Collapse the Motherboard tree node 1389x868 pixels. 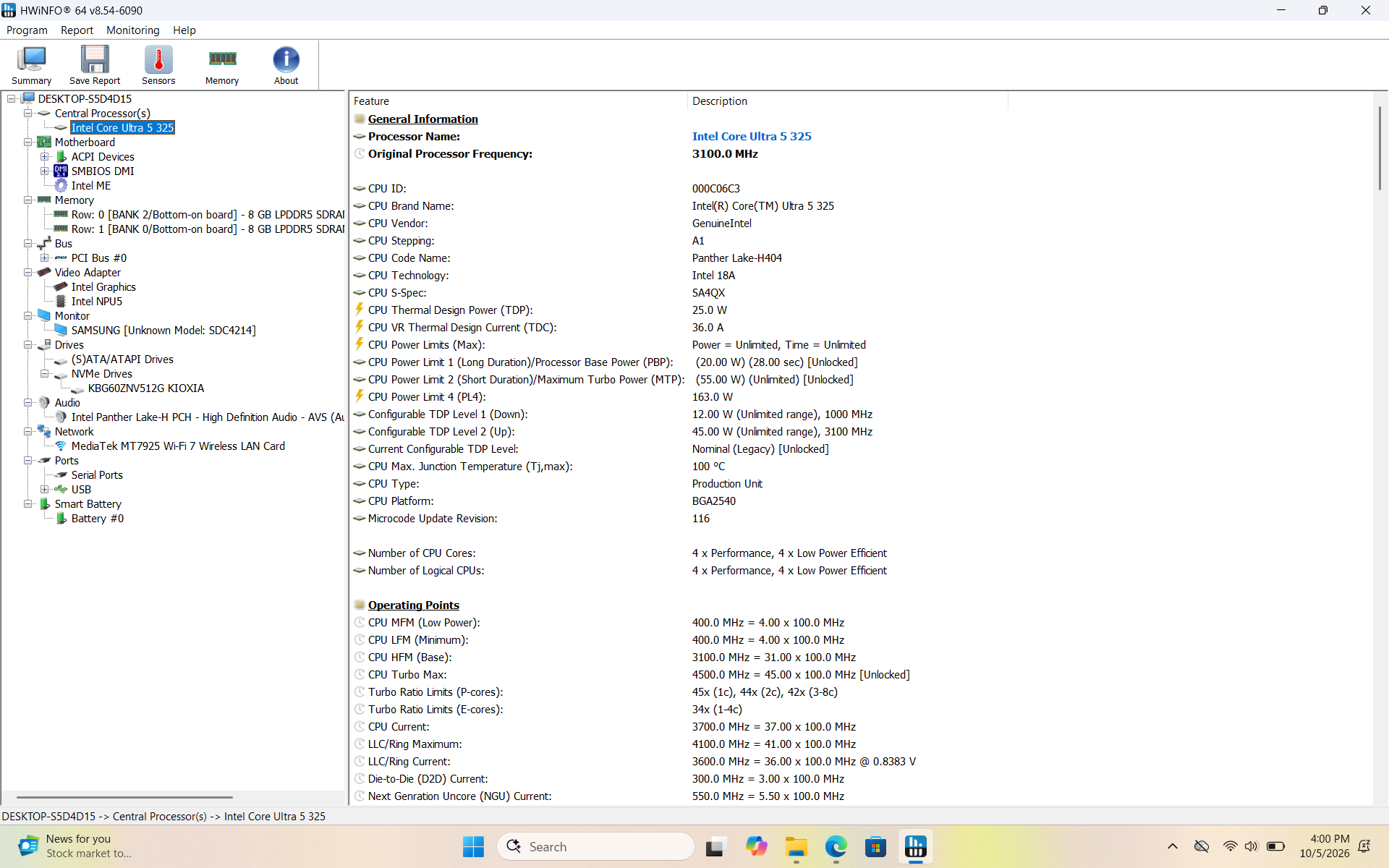(x=27, y=142)
